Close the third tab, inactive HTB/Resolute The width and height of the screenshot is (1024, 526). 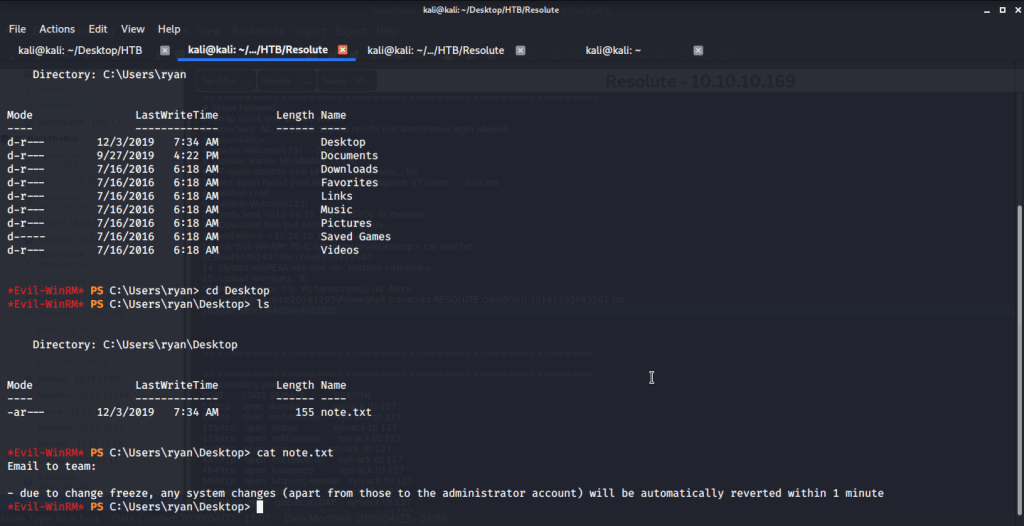pos(520,50)
